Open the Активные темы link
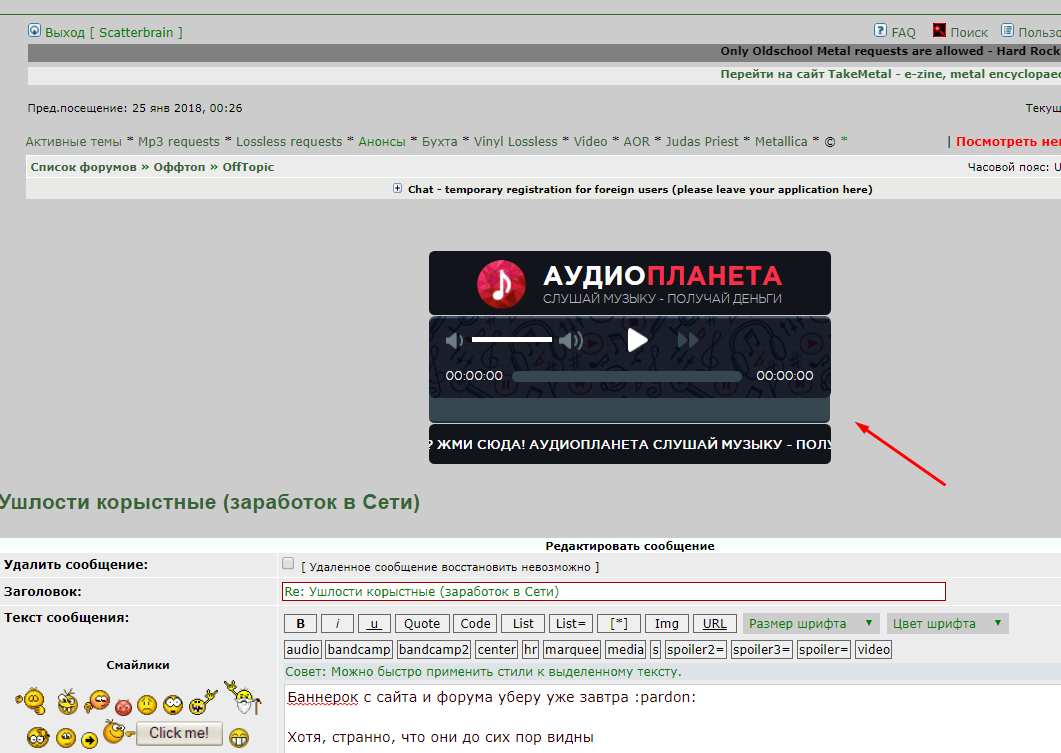Viewport: 1061px width, 753px height. pyautogui.click(x=73, y=141)
